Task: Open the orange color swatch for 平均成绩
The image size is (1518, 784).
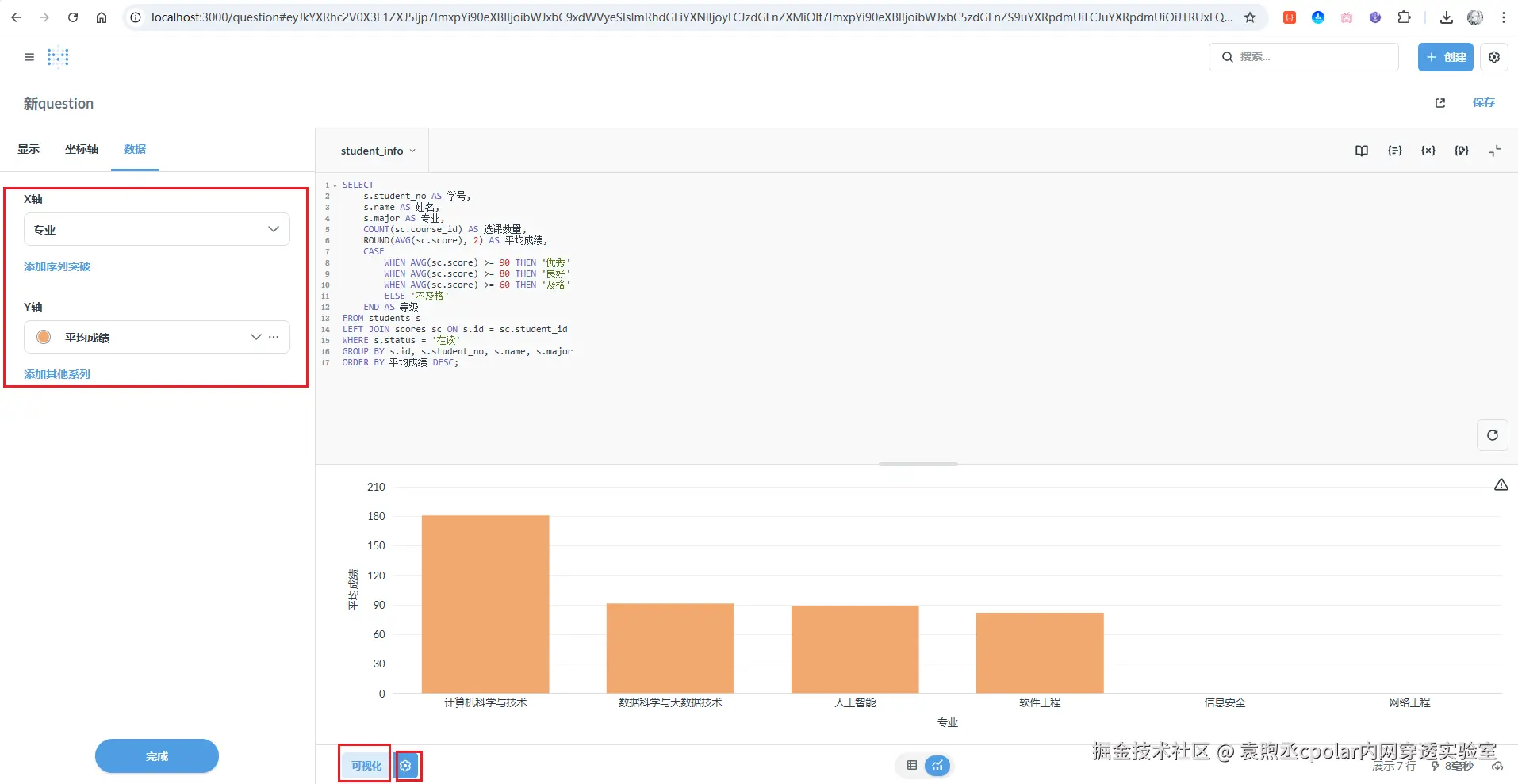Action: [44, 337]
